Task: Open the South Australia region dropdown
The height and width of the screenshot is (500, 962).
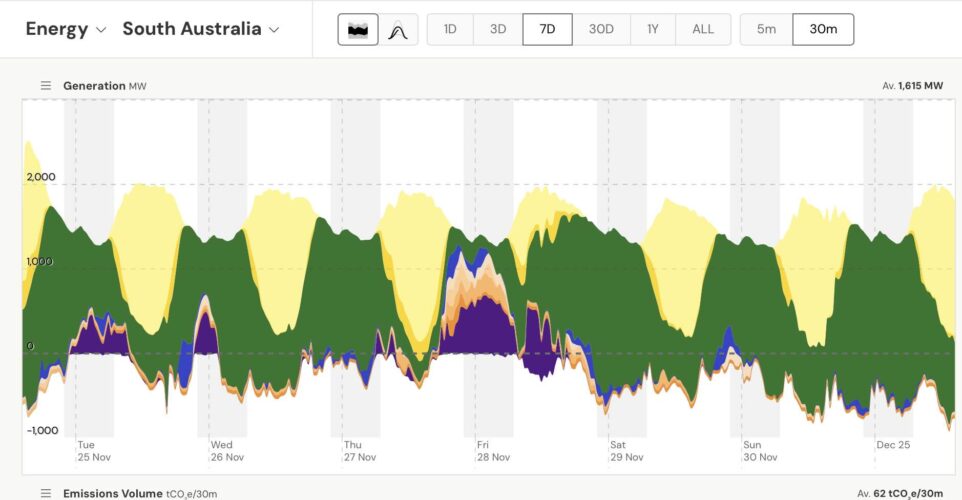Action: tap(200, 29)
